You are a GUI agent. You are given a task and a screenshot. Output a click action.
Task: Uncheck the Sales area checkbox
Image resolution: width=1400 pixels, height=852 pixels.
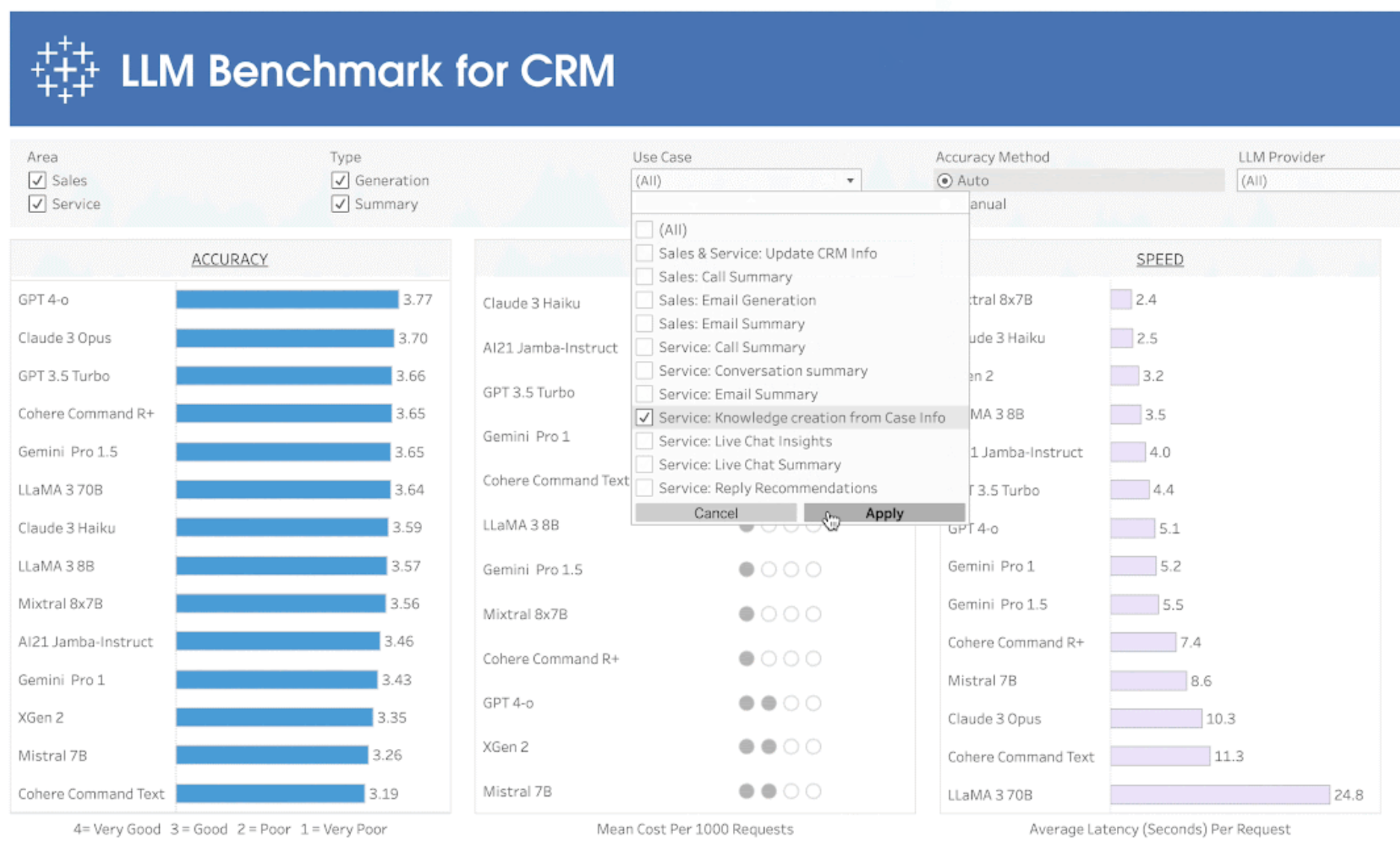coord(37,180)
